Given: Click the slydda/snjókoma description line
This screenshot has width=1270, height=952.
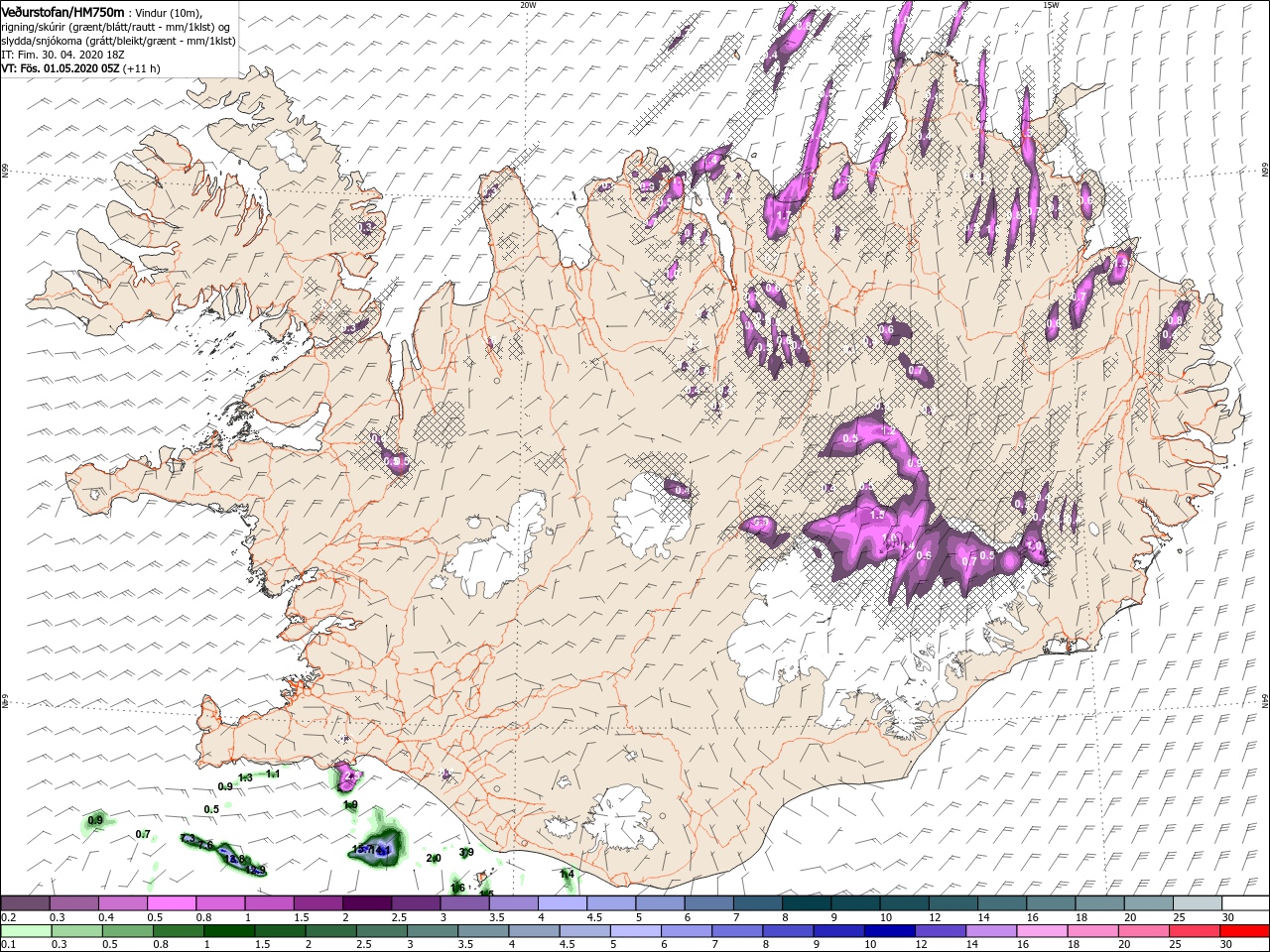Looking at the screenshot, I should 118,41.
